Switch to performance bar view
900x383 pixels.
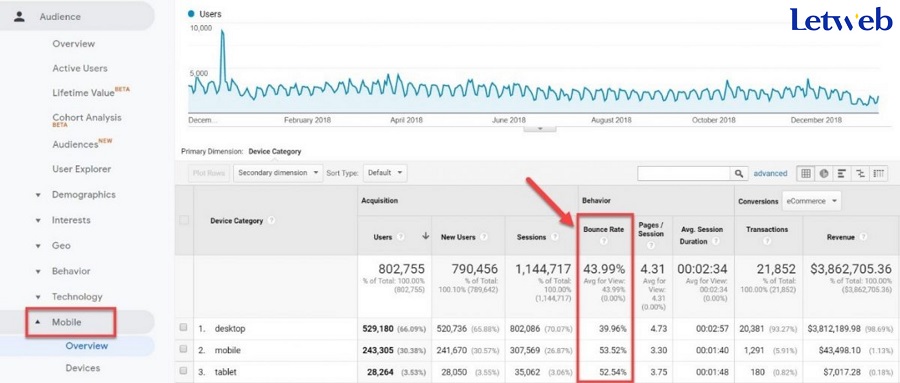pyautogui.click(x=841, y=173)
